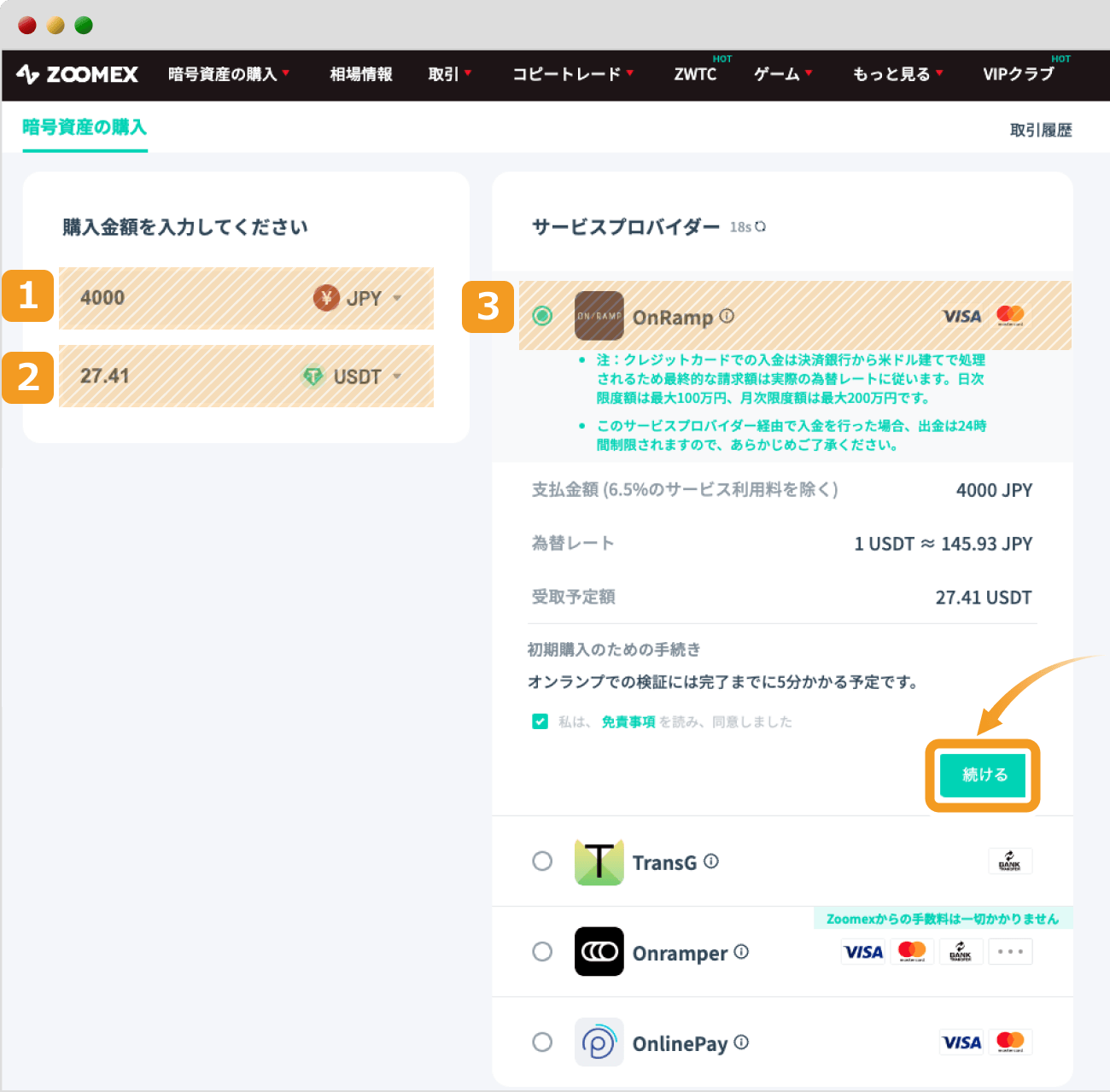
Task: Click the OnRamp provider logo
Action: (x=599, y=316)
